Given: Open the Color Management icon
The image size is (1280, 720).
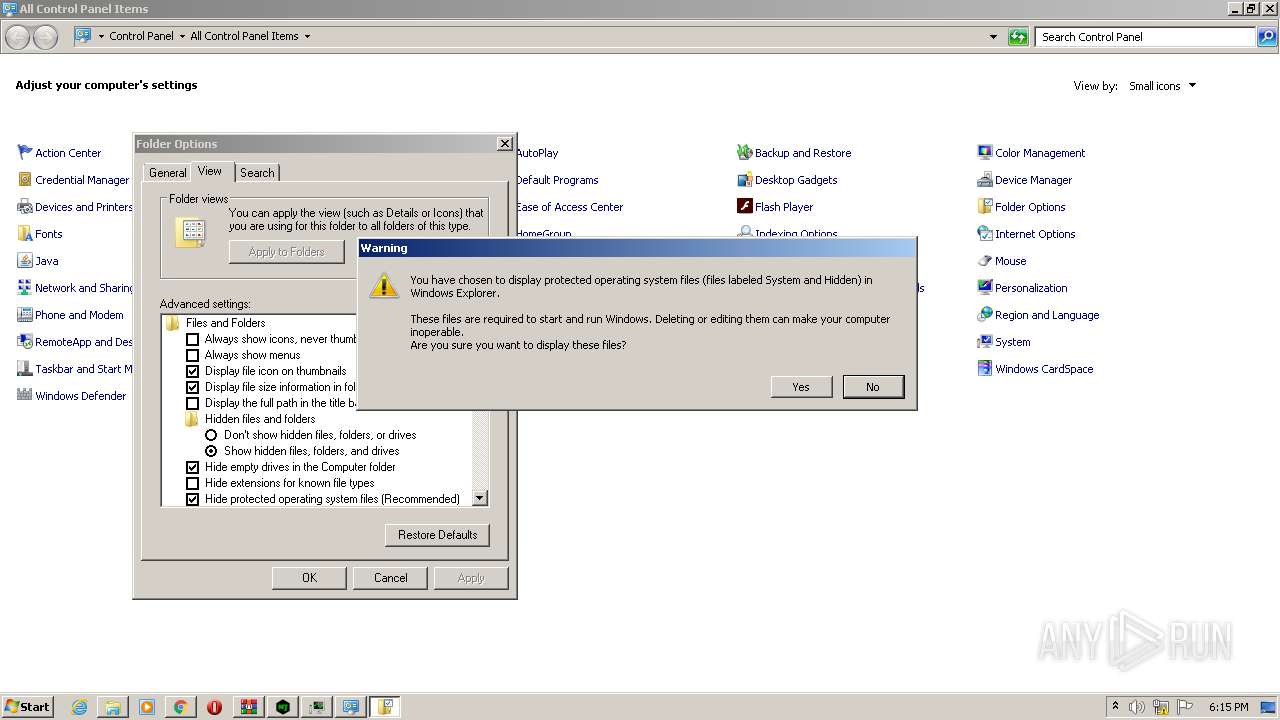Looking at the screenshot, I should point(985,152).
